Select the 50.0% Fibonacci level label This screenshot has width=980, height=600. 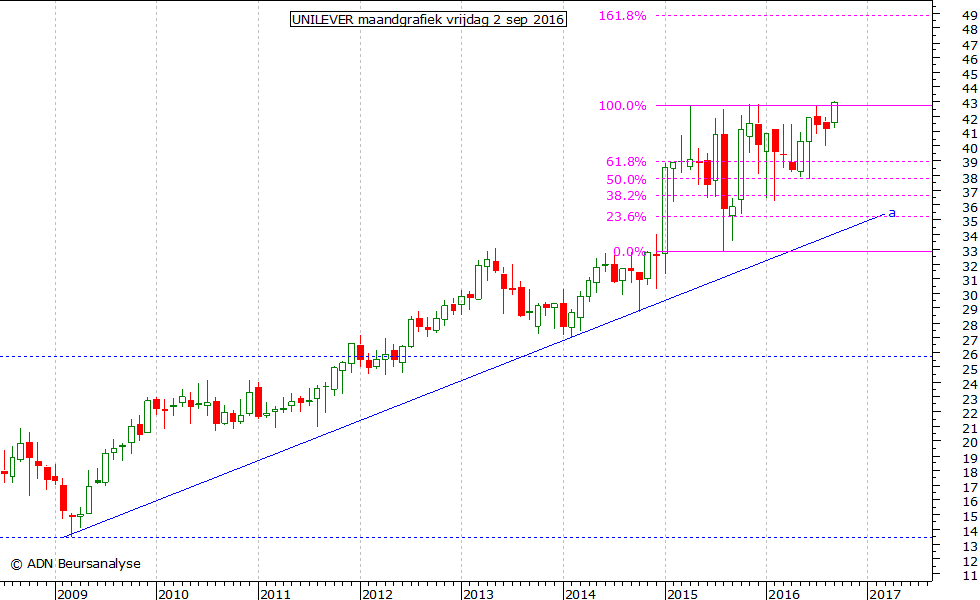(x=626, y=180)
